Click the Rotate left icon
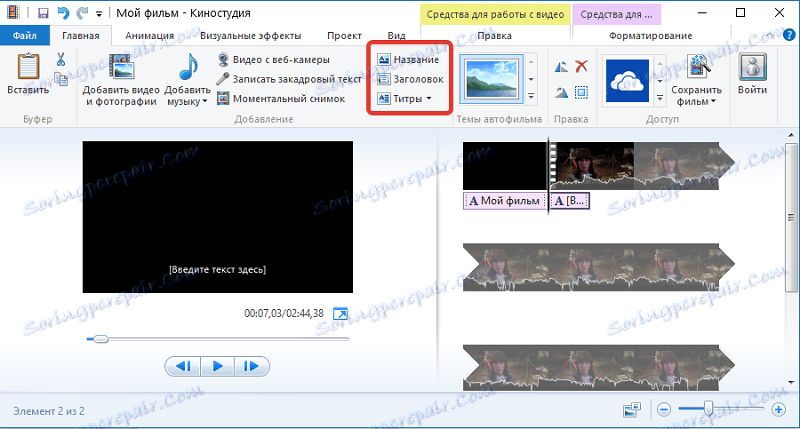This screenshot has height=429, width=800. tap(561, 66)
